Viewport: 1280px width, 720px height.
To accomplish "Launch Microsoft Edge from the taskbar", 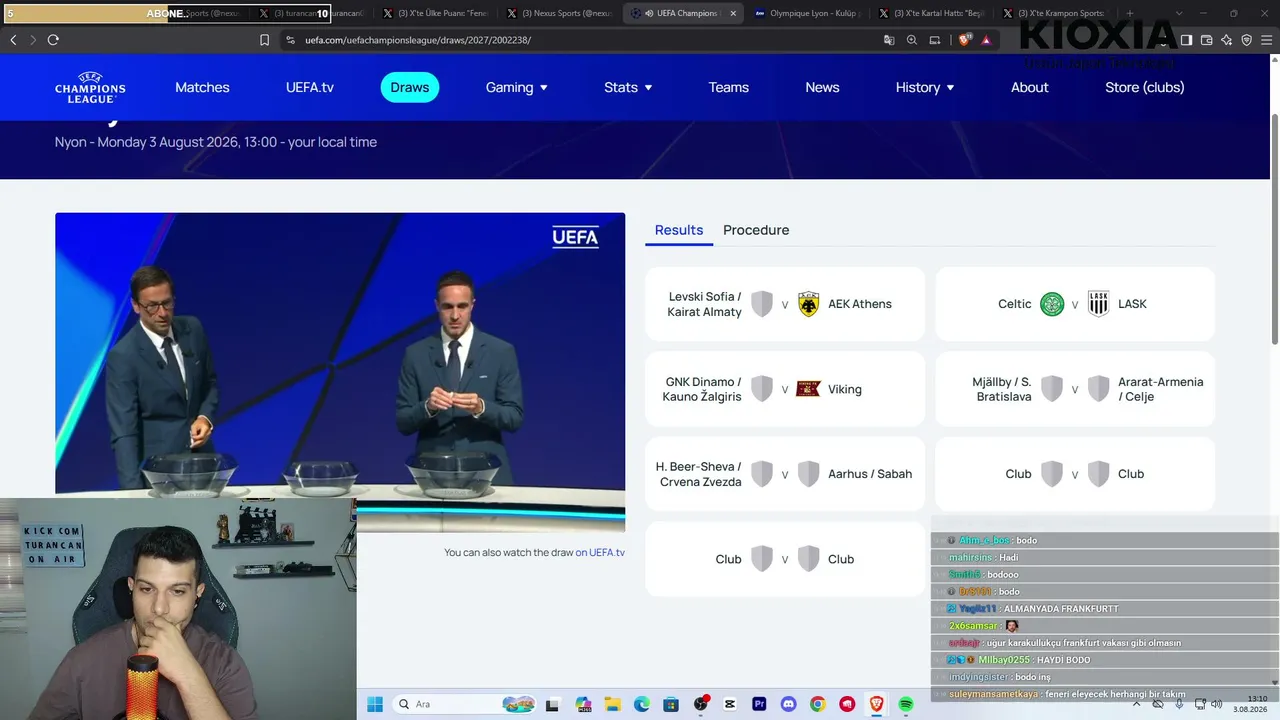I will tap(641, 704).
